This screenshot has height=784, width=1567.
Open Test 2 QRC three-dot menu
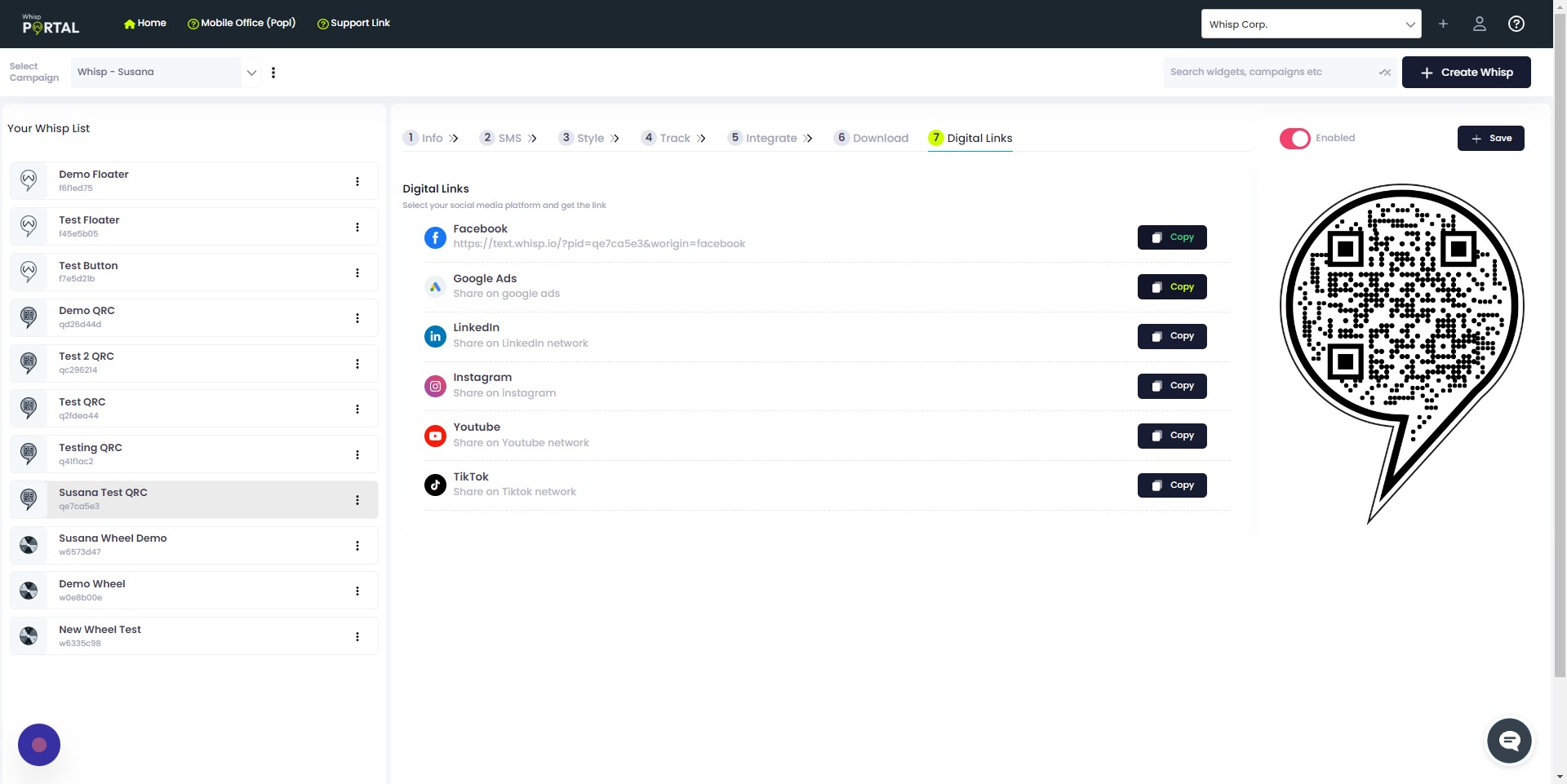pos(357,363)
